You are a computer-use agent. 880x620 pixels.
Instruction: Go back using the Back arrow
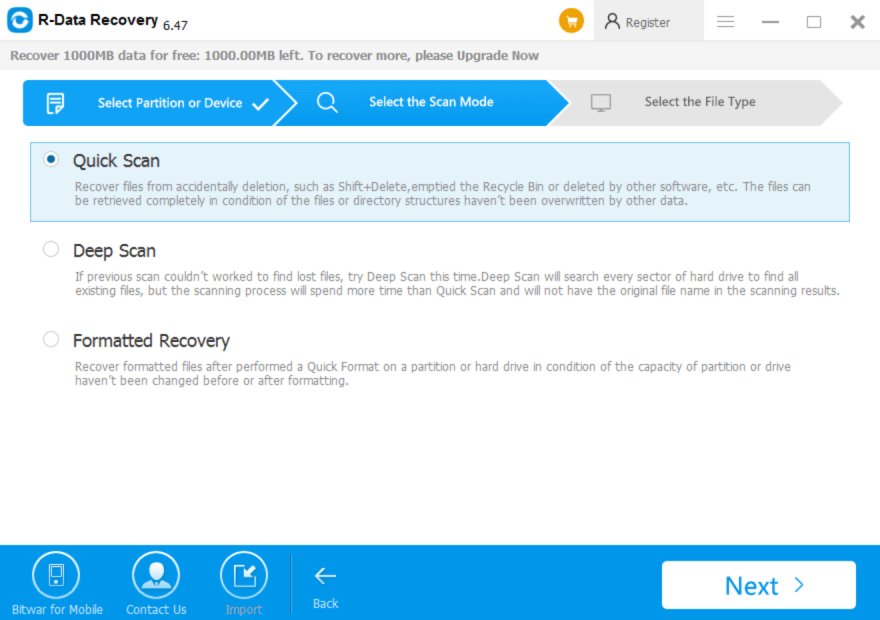pos(326,576)
